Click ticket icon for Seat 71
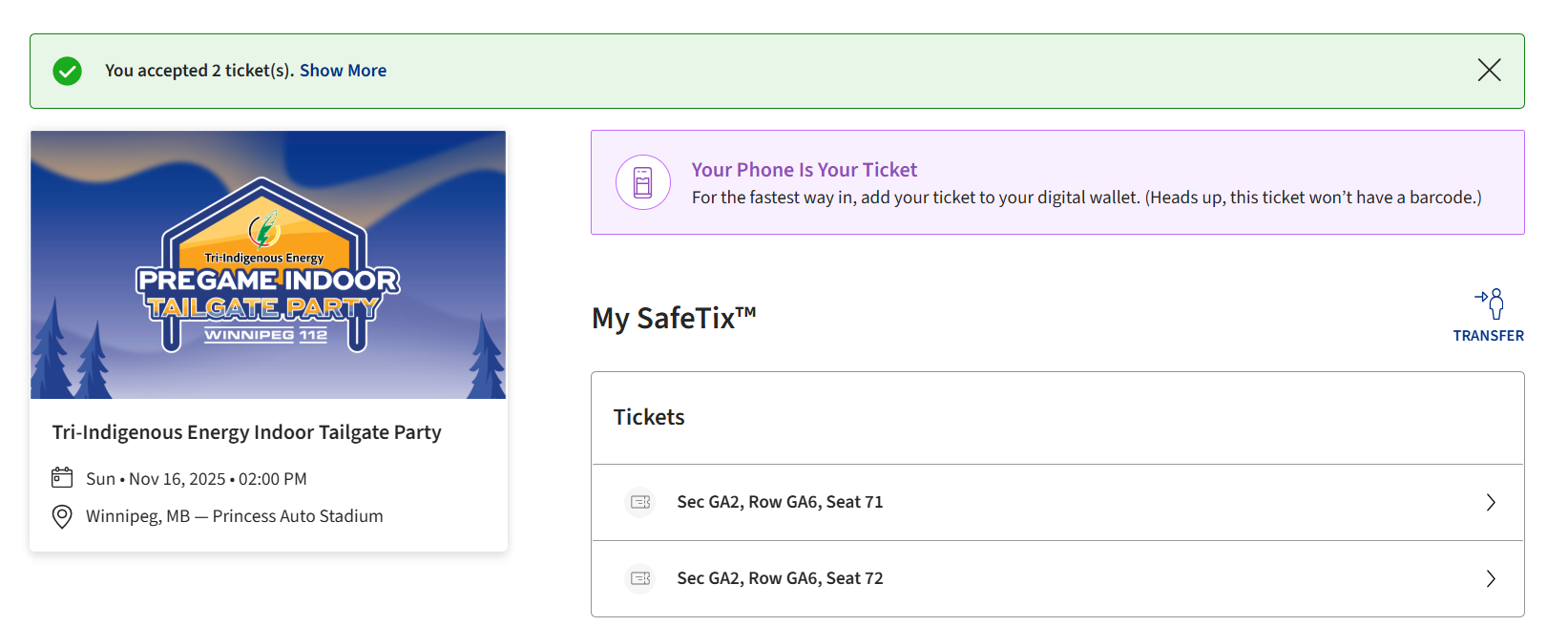1568x626 pixels. 640,502
